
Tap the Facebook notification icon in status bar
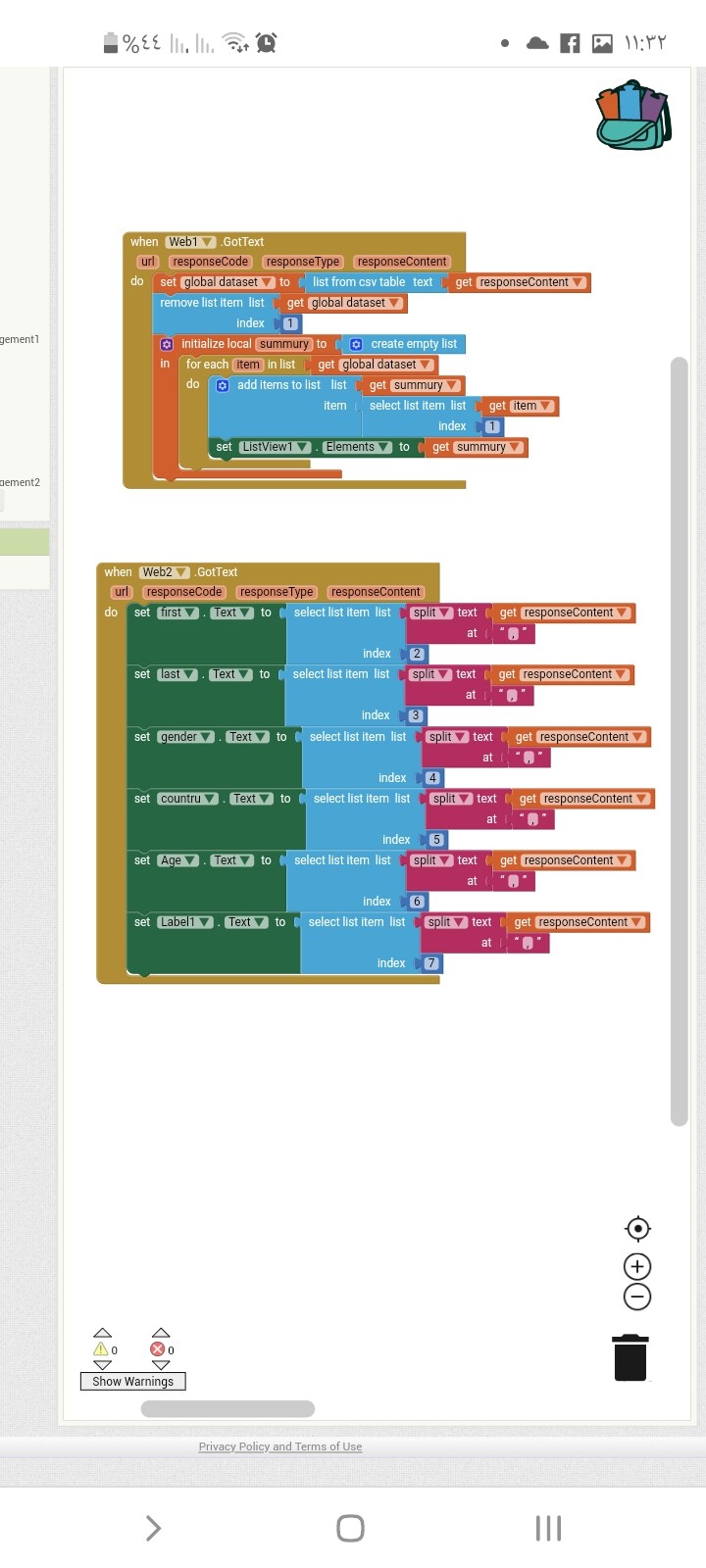coord(570,43)
